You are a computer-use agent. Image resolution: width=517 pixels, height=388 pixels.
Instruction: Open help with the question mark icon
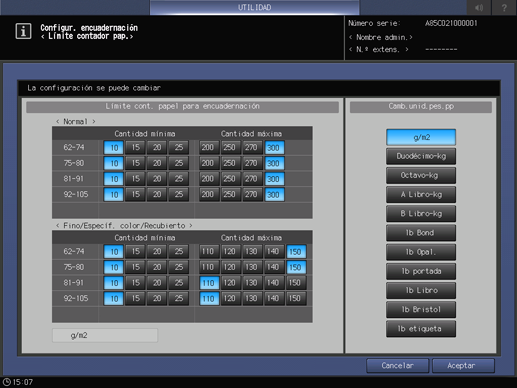(504, 7)
